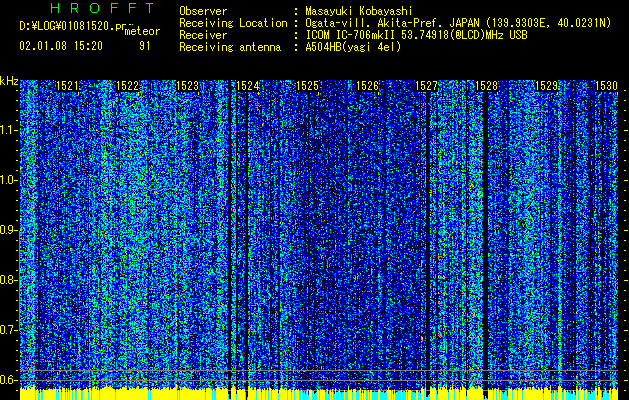Click location text Ogata-vill. Akita-Pref. JAPAN
This screenshot has width=629, height=400.
coord(392,23)
